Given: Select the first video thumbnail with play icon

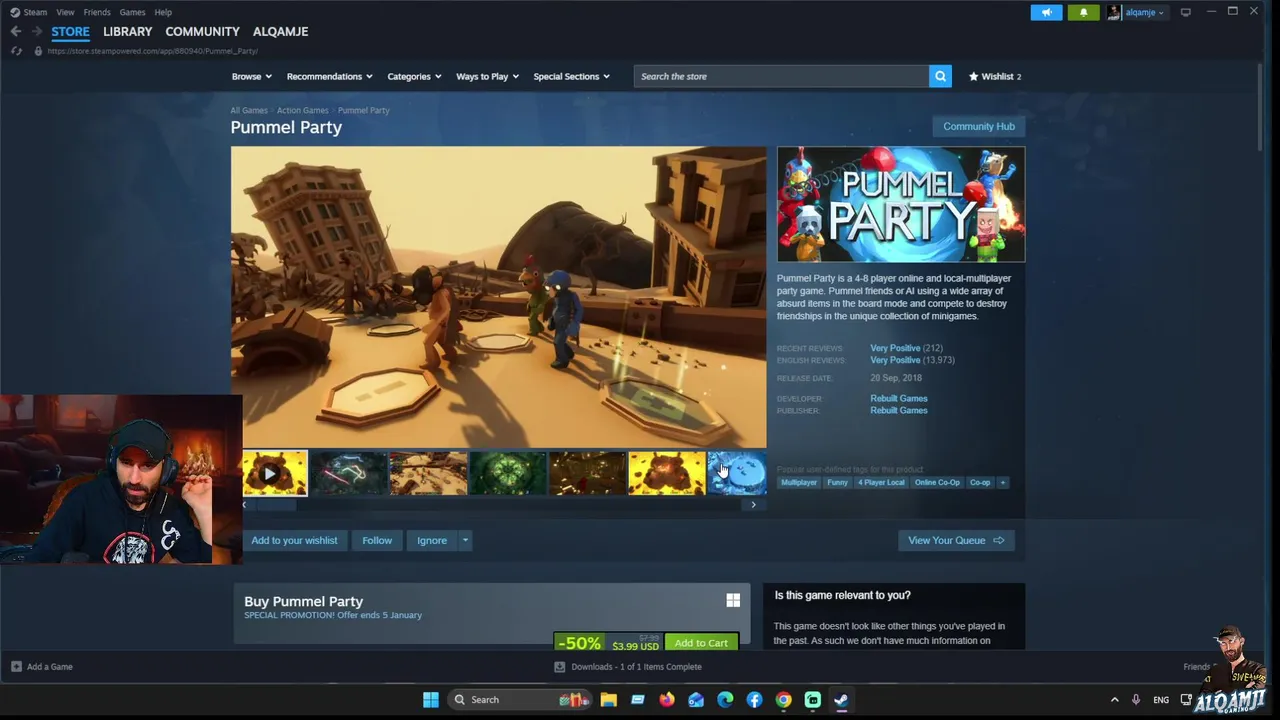Looking at the screenshot, I should coord(275,473).
